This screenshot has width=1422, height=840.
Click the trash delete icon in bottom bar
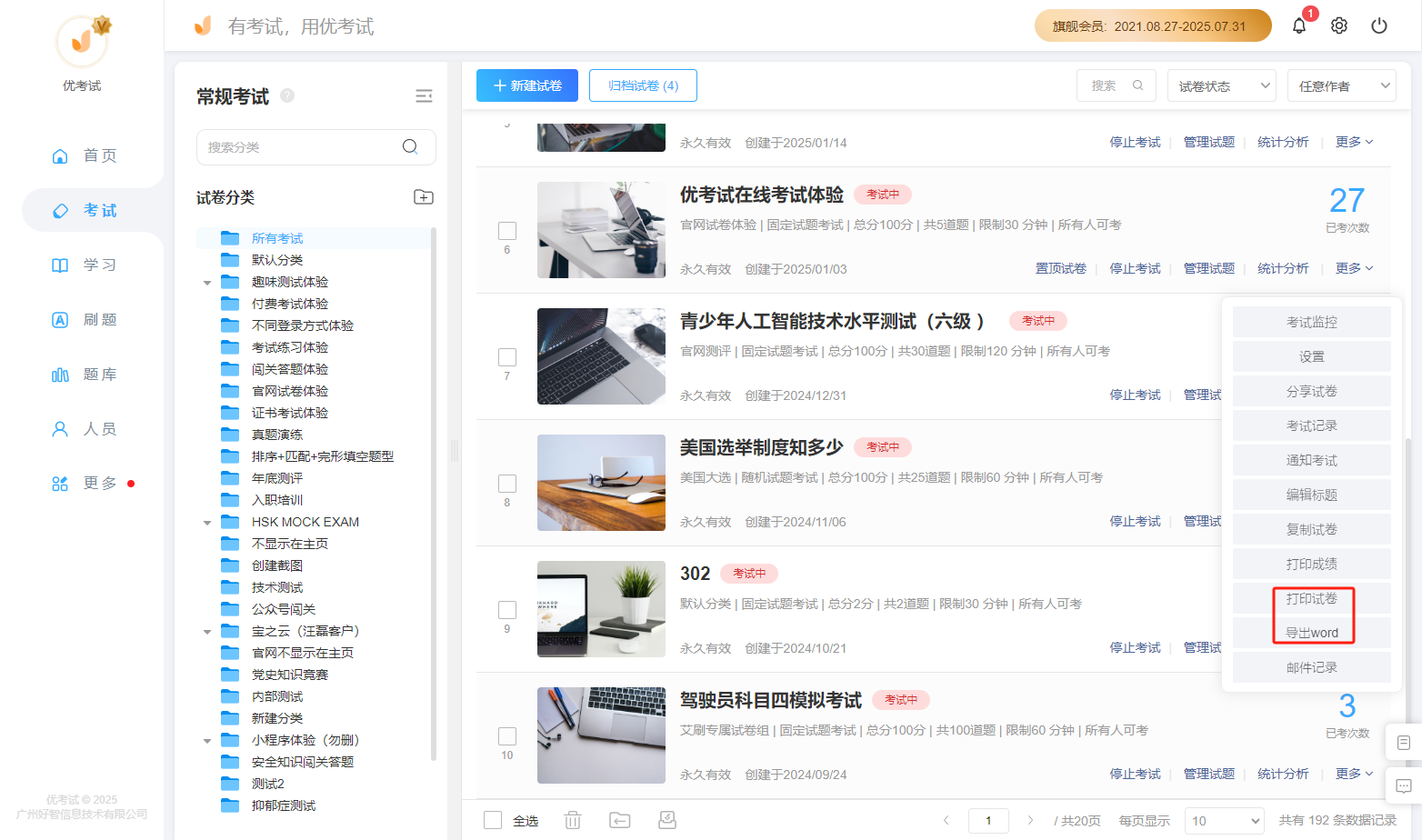573,820
